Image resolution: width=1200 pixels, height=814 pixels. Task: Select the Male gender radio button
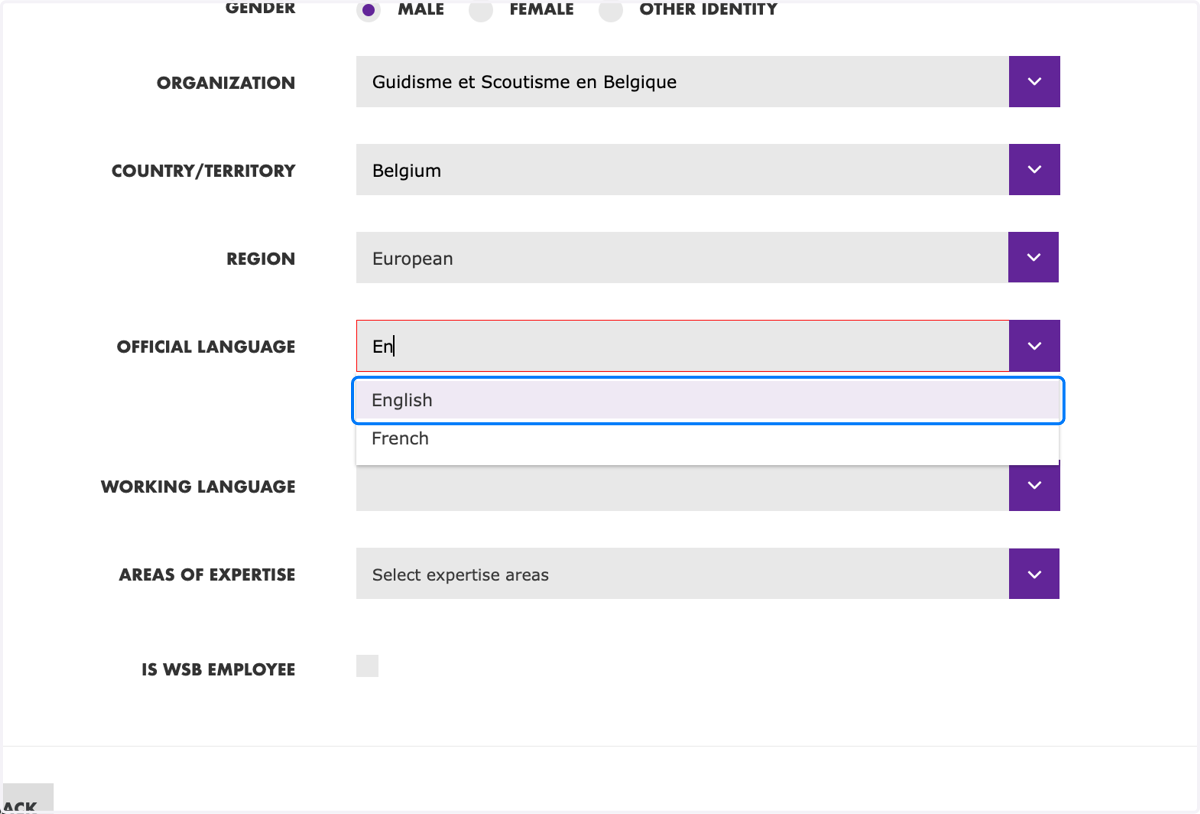(x=369, y=10)
